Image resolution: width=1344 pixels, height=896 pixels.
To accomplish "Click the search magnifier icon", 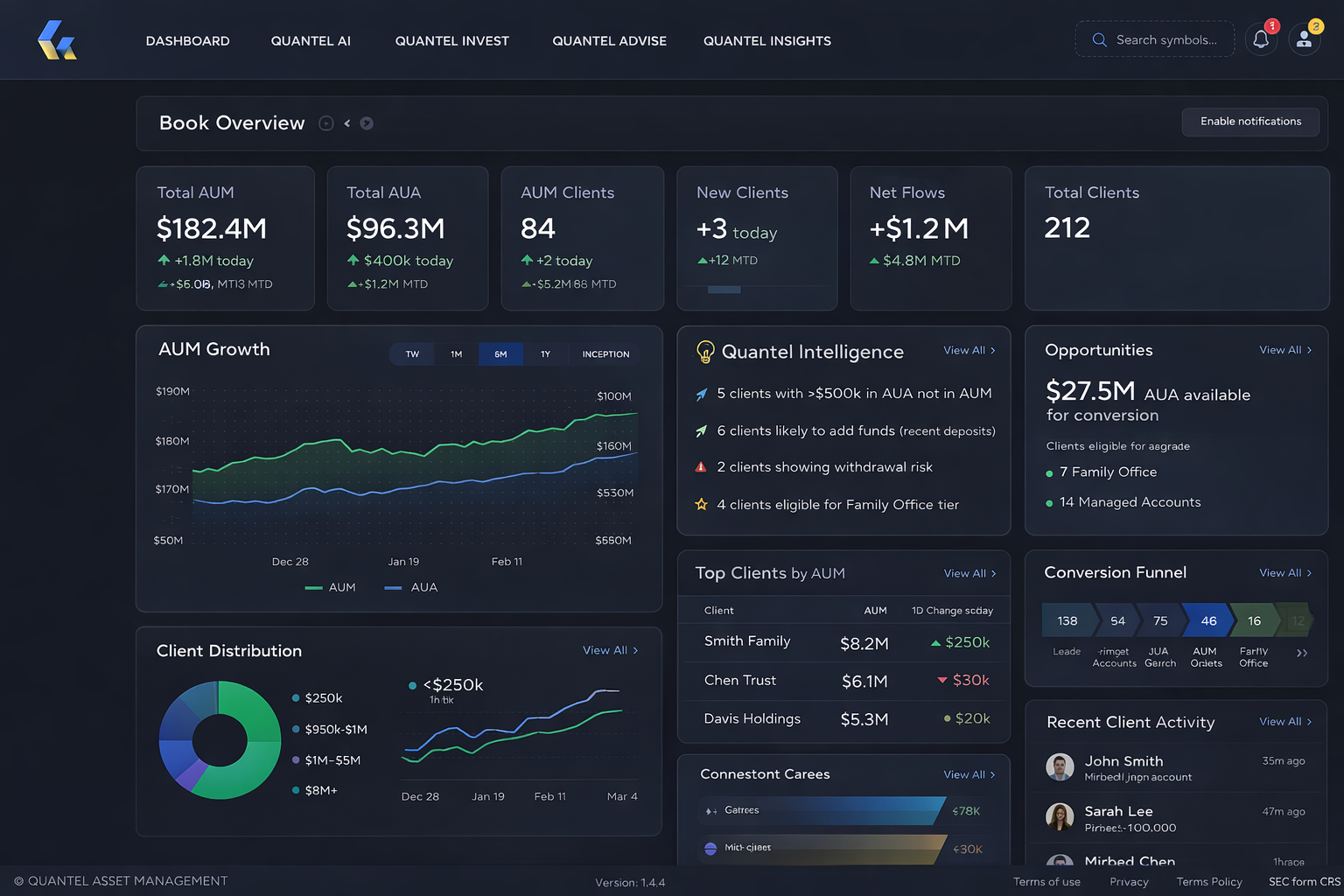I will click(1099, 39).
